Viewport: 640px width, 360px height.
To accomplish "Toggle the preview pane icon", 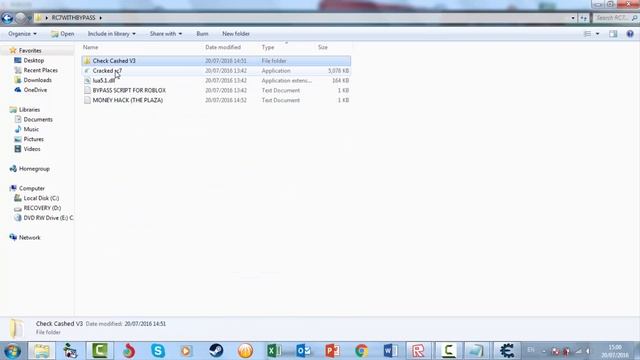I will point(613,34).
